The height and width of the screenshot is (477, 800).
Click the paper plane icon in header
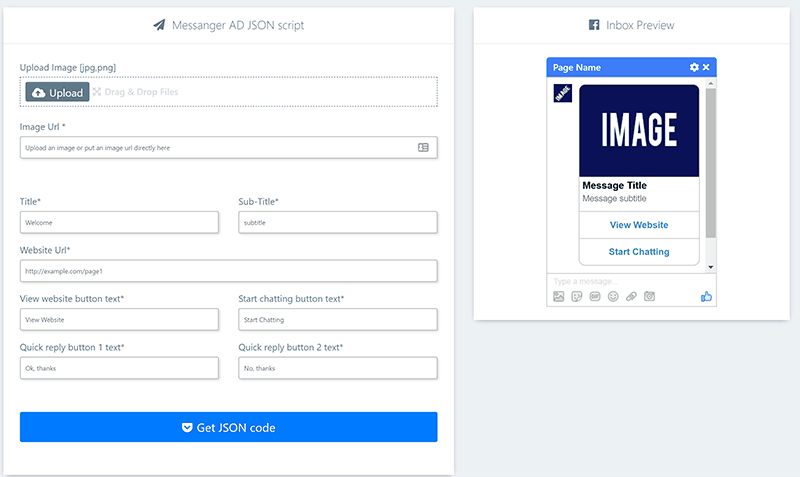[160, 25]
